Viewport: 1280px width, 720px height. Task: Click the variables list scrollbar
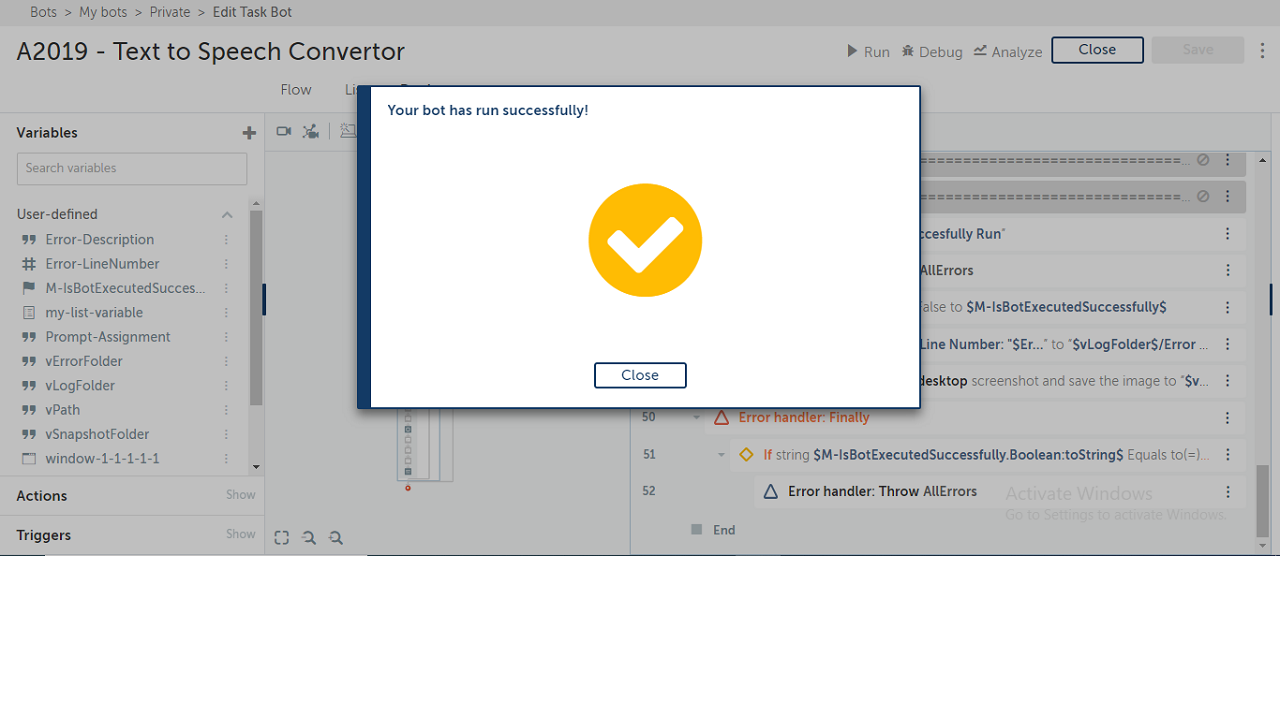pos(256,308)
